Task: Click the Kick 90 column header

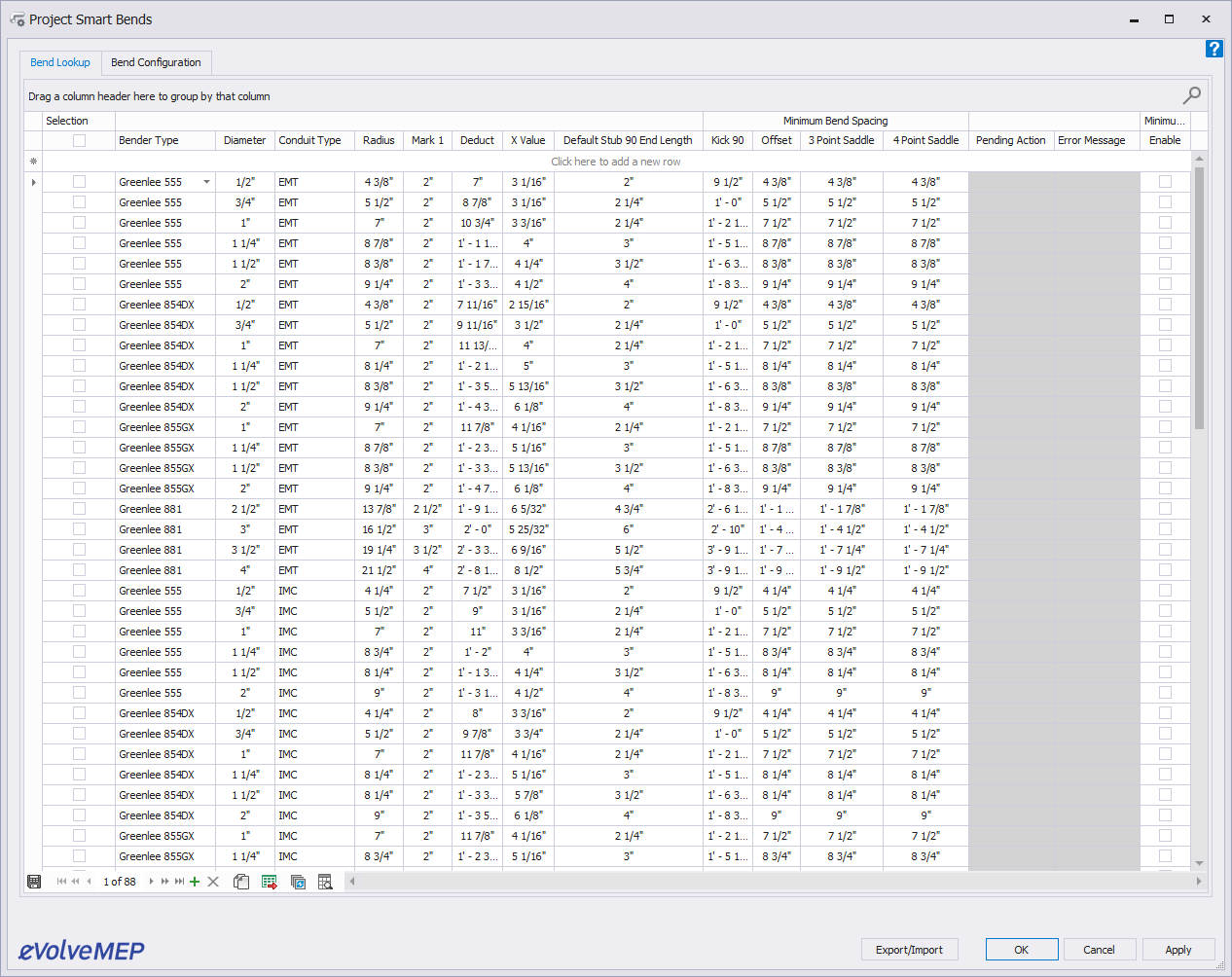Action: coord(728,140)
